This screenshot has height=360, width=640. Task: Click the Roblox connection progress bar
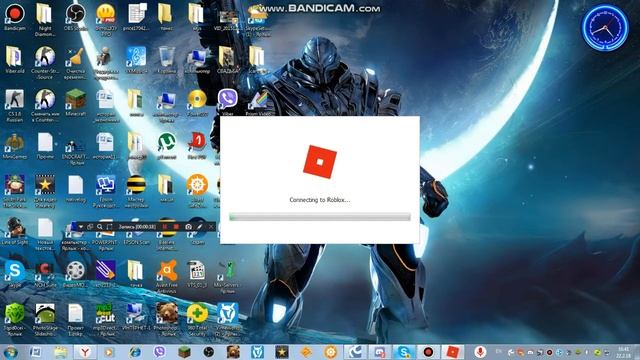pos(320,217)
